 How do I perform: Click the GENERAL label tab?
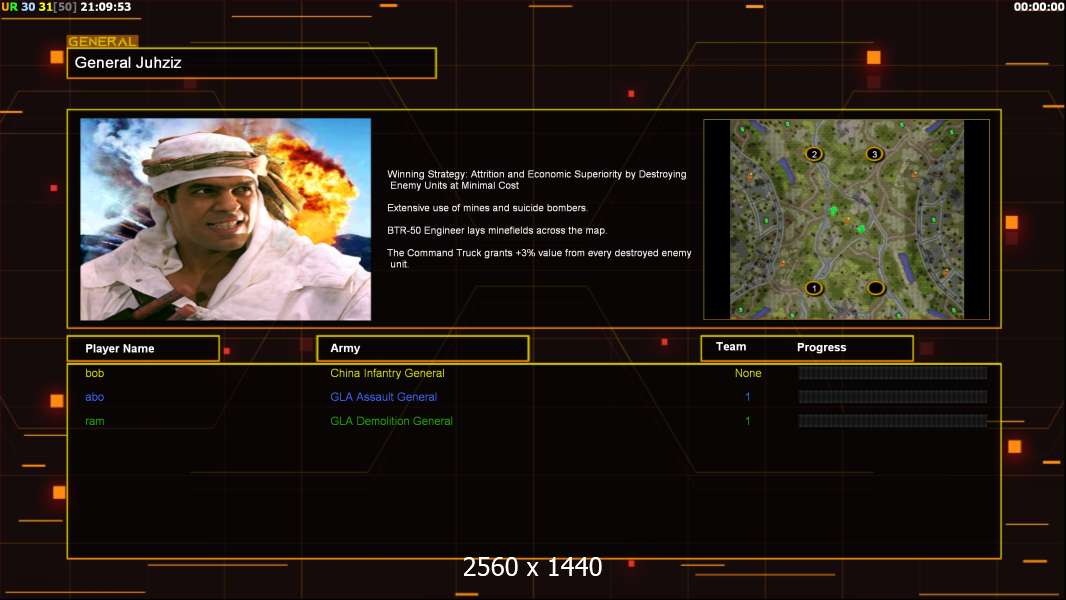click(x=102, y=42)
